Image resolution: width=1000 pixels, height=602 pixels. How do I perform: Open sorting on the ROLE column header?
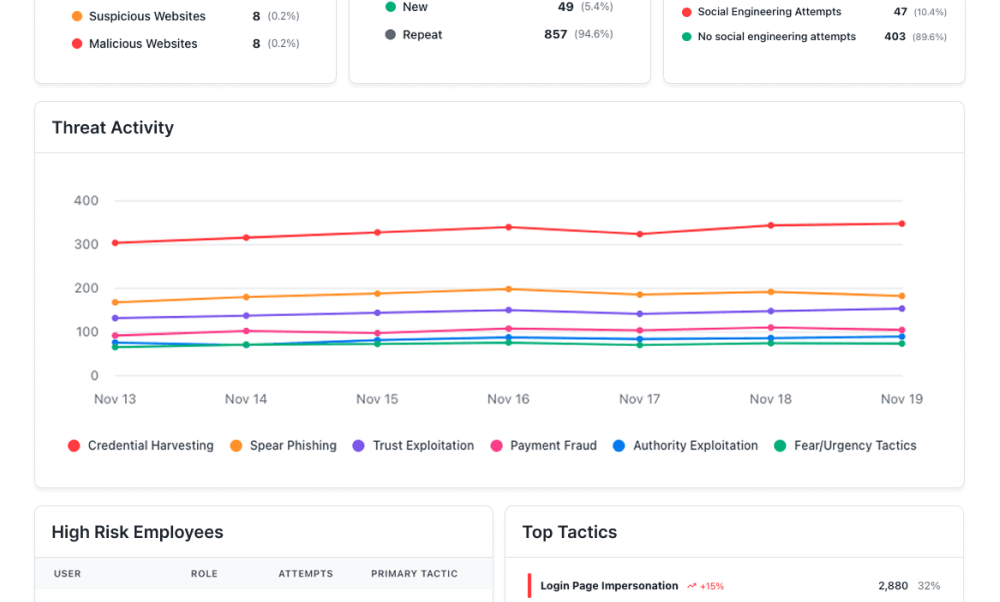204,573
